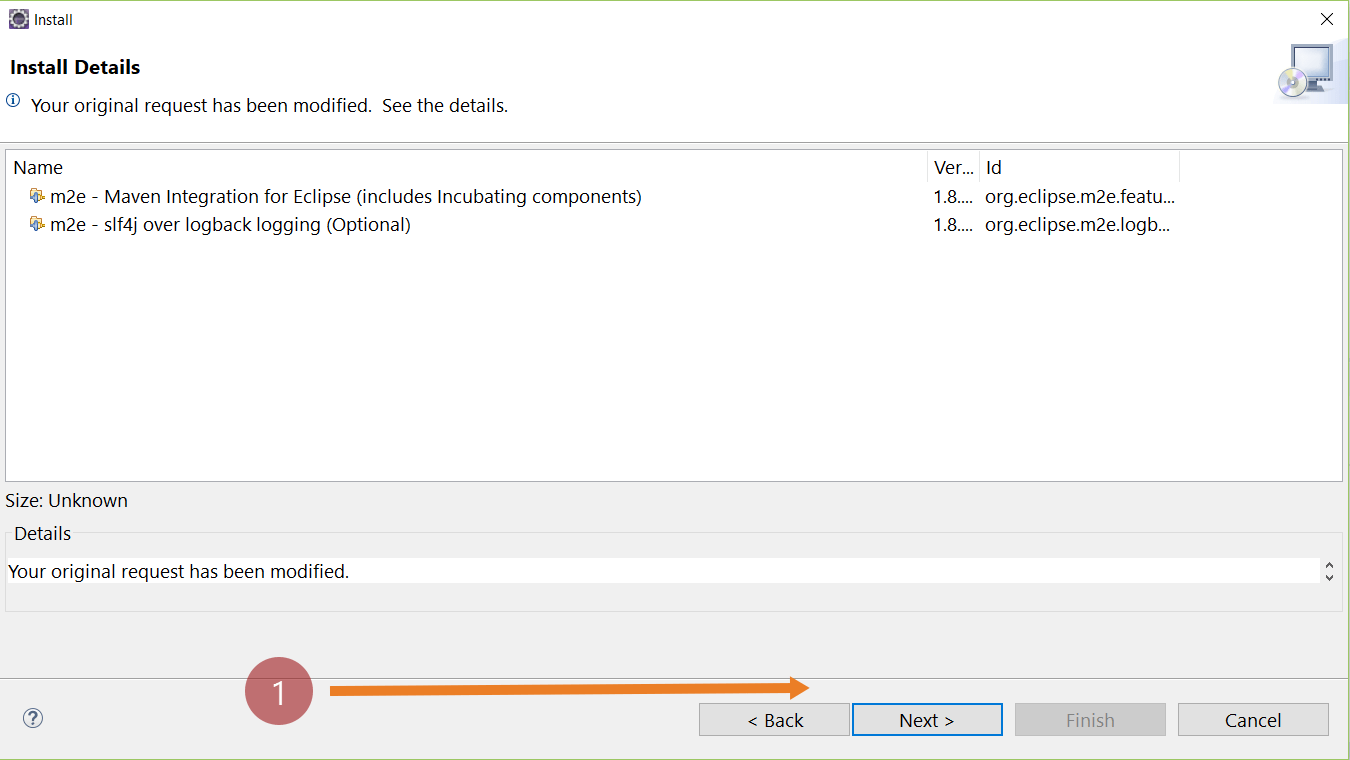Click the Back button to return
1350x760 pixels.
click(774, 719)
